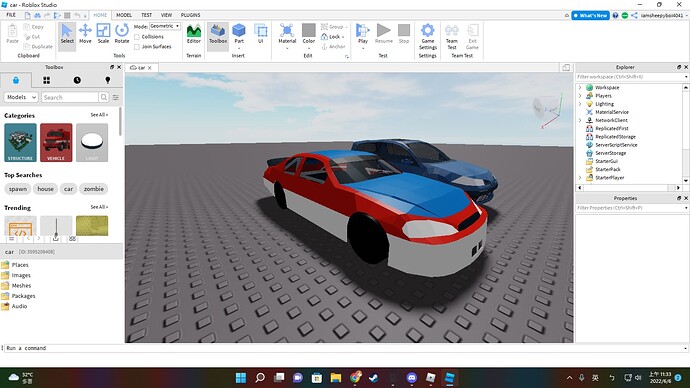Expand the Workspace tree node

pos(580,88)
